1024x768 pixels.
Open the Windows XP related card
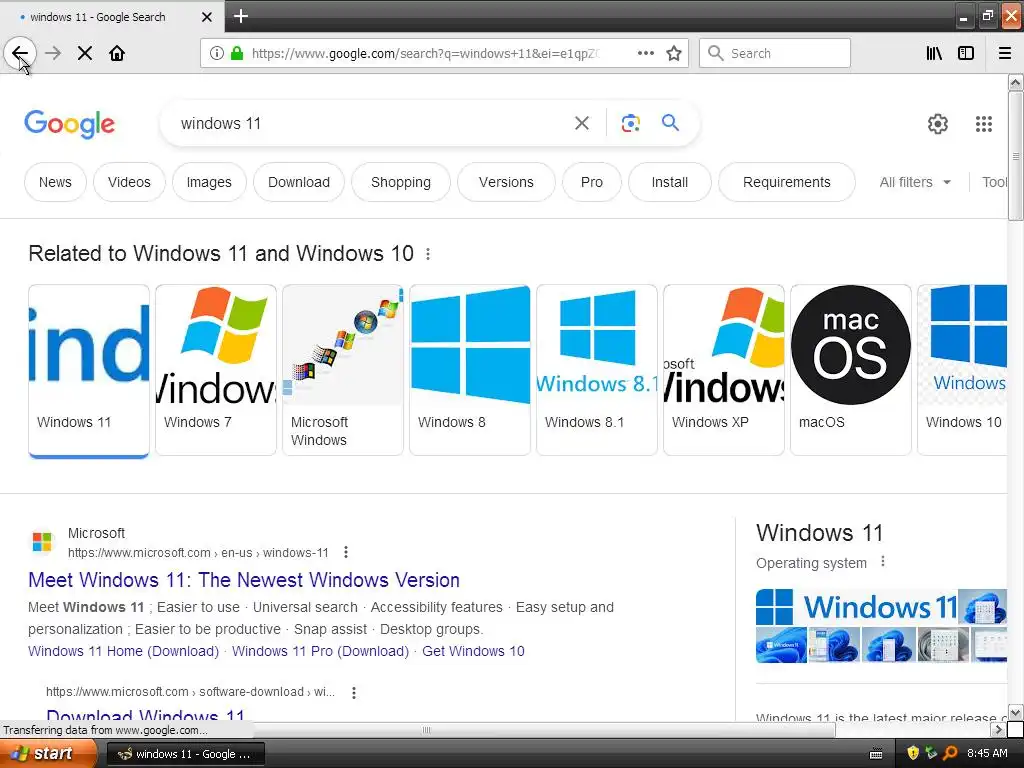coord(724,370)
